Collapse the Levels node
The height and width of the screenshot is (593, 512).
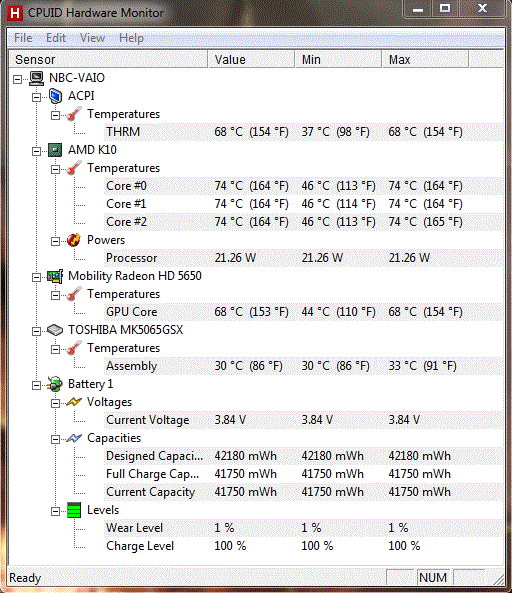coord(55,511)
